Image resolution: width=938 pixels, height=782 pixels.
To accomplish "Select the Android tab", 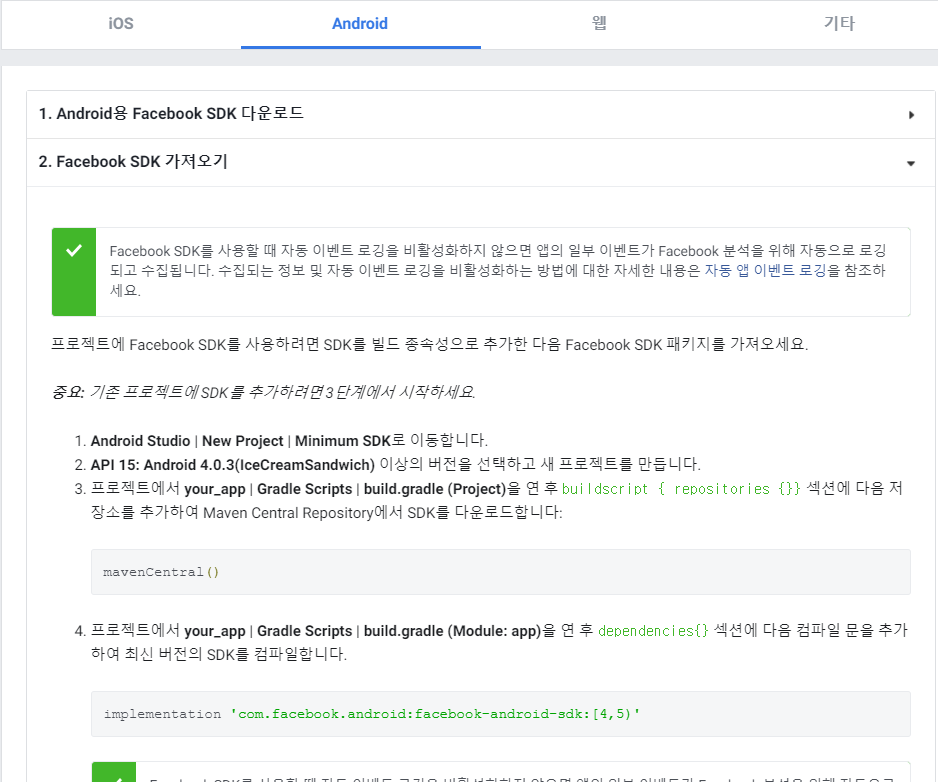I will coord(360,24).
